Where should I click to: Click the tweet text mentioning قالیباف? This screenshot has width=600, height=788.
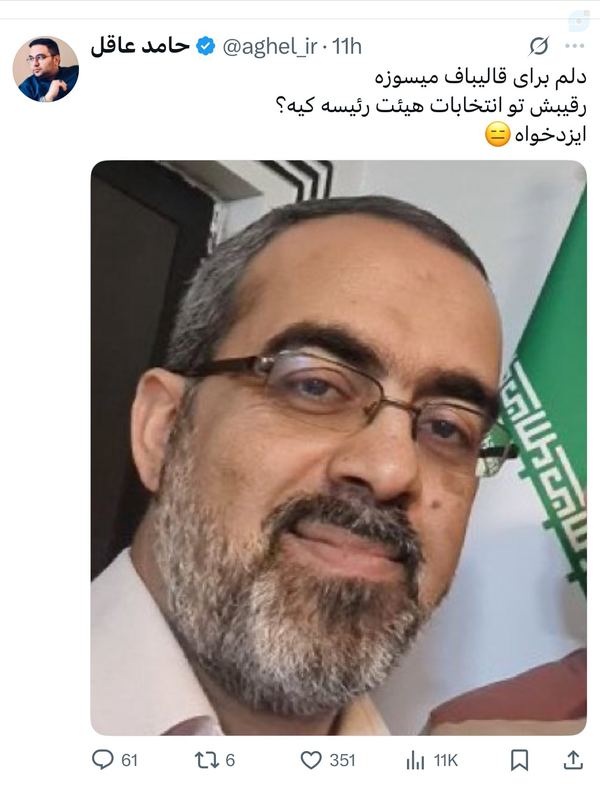click(481, 77)
